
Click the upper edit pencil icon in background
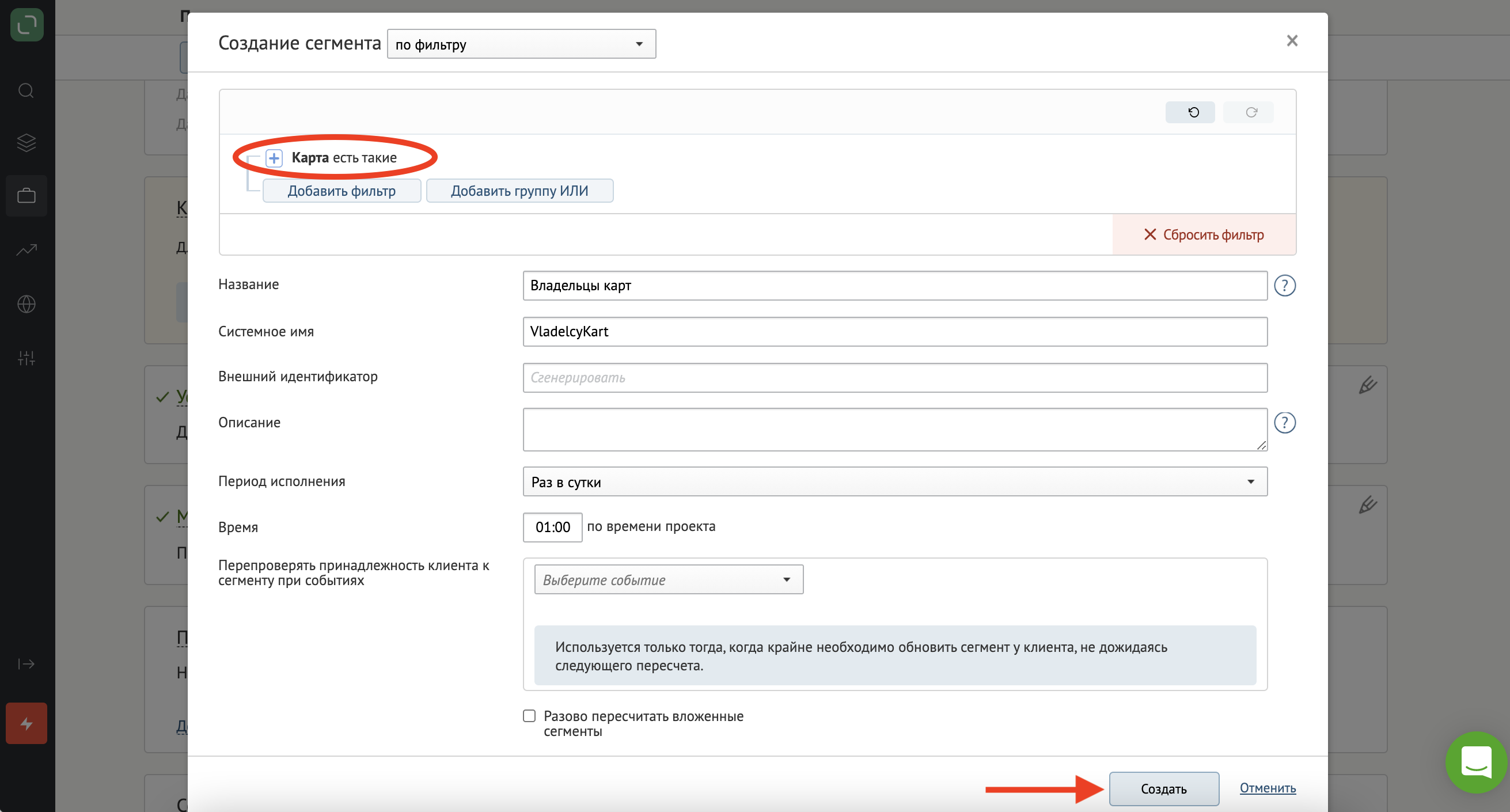pyautogui.click(x=1368, y=385)
